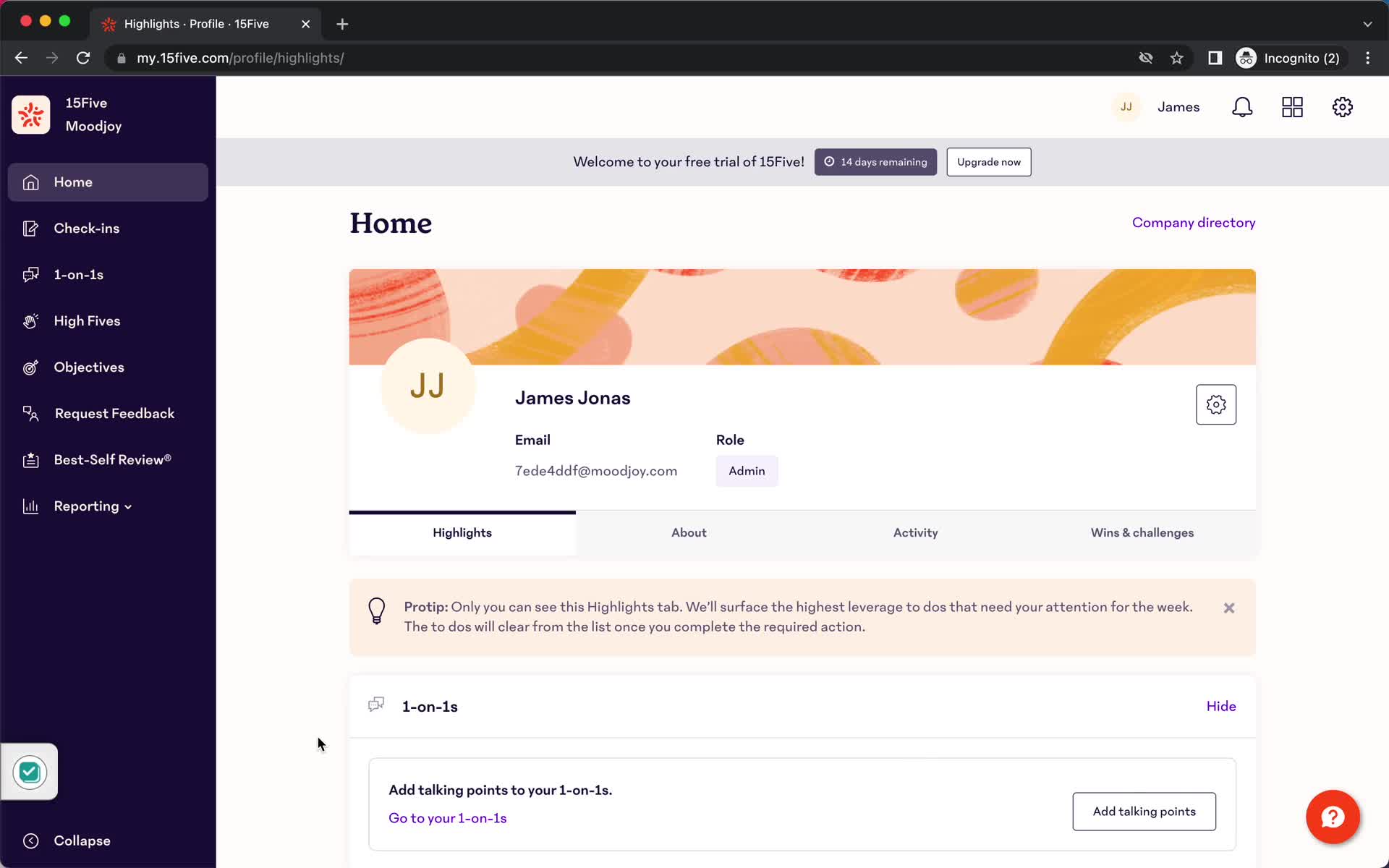1389x868 pixels.
Task: Select the High Fives sidebar icon
Action: (31, 320)
